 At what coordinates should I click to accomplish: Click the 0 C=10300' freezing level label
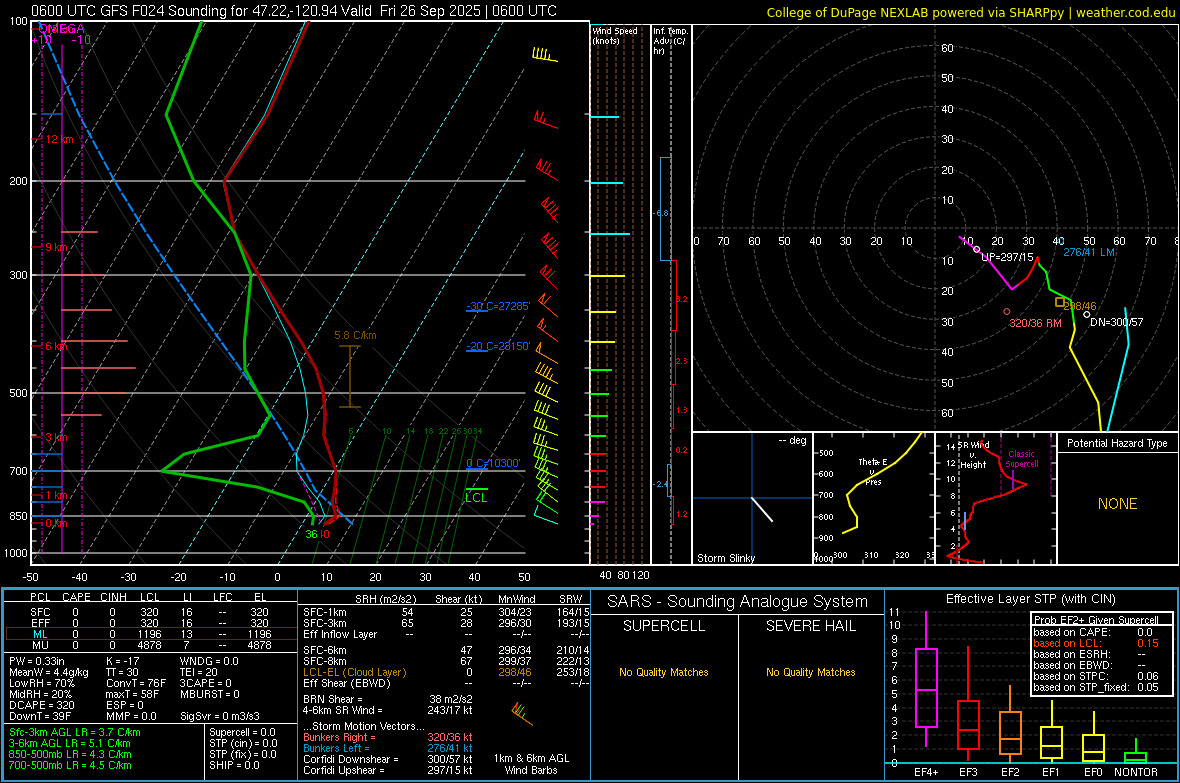click(x=493, y=463)
